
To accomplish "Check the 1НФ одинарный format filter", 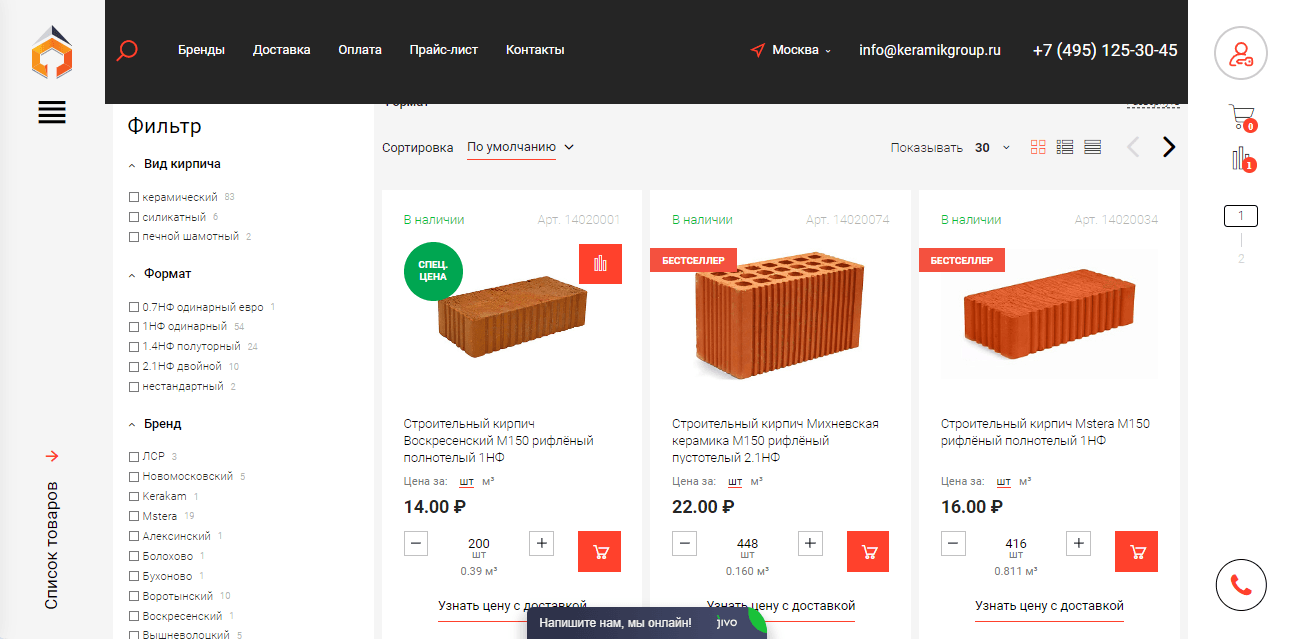I will point(134,326).
